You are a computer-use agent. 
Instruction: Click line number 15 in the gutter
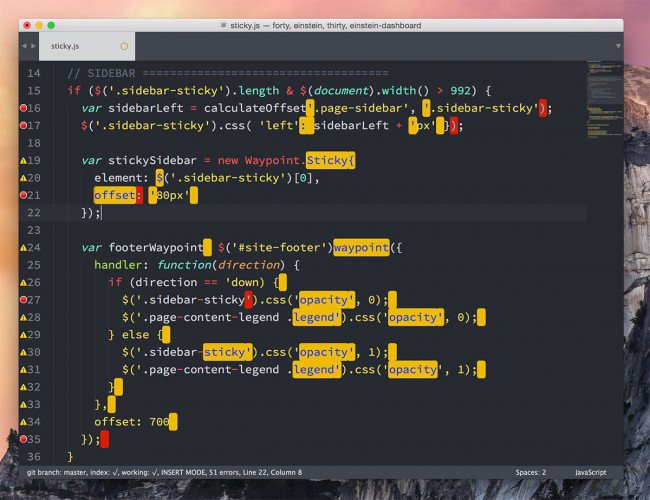click(x=34, y=91)
